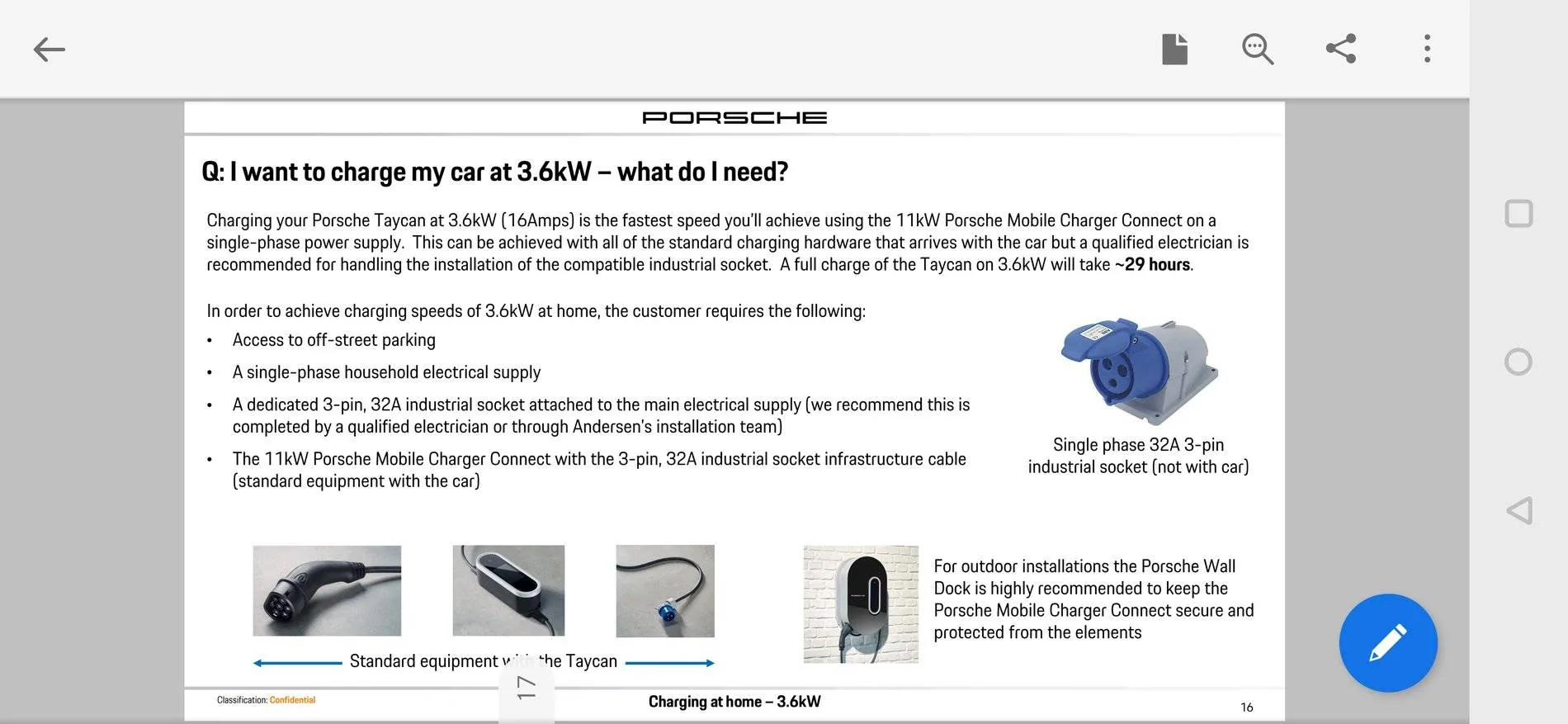Tap bullet "Access to off-street parking"

[x=333, y=340]
